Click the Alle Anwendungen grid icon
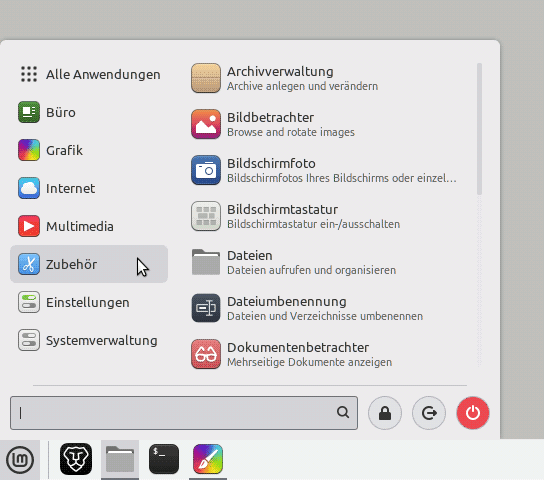The image size is (544, 480). [x=29, y=74]
